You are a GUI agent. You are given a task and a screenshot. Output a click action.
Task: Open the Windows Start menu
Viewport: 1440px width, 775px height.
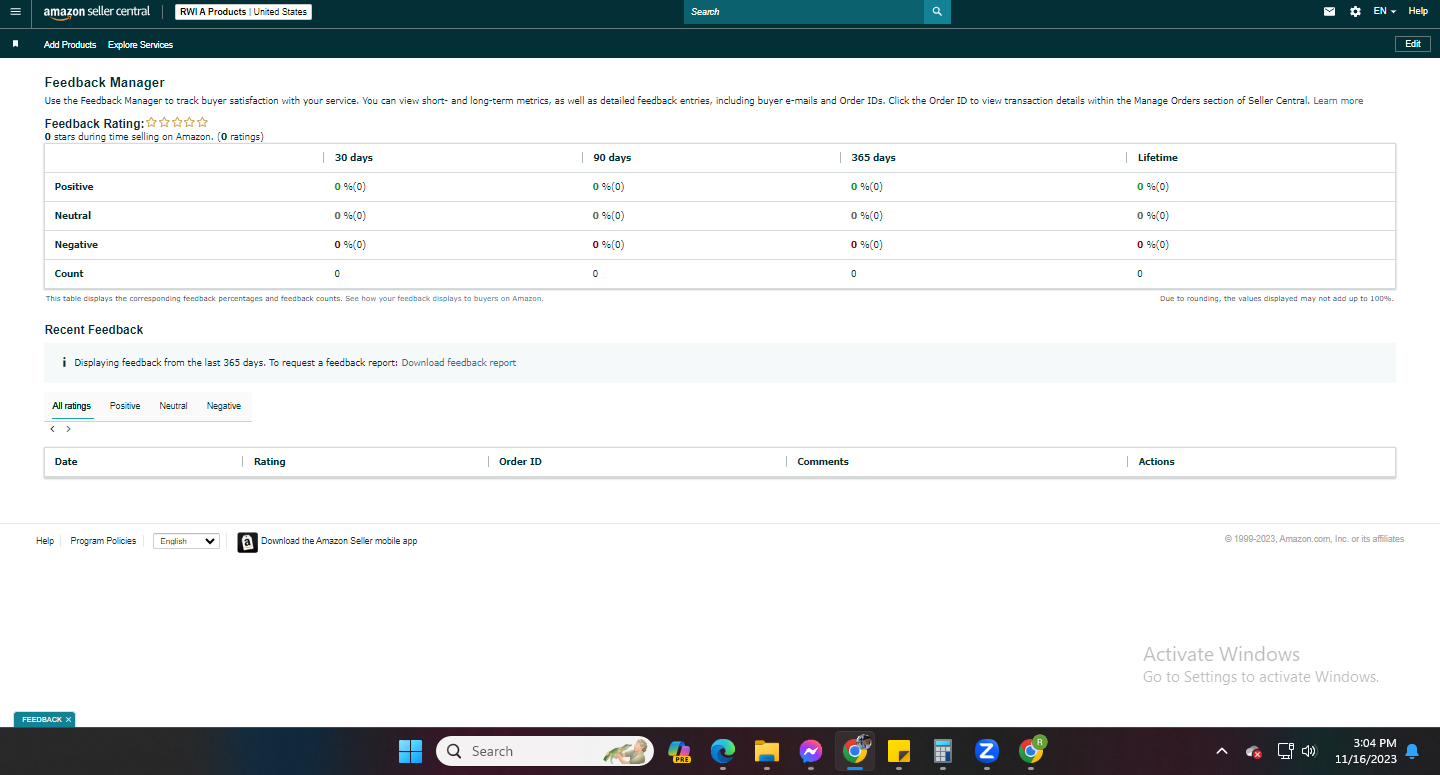point(410,751)
